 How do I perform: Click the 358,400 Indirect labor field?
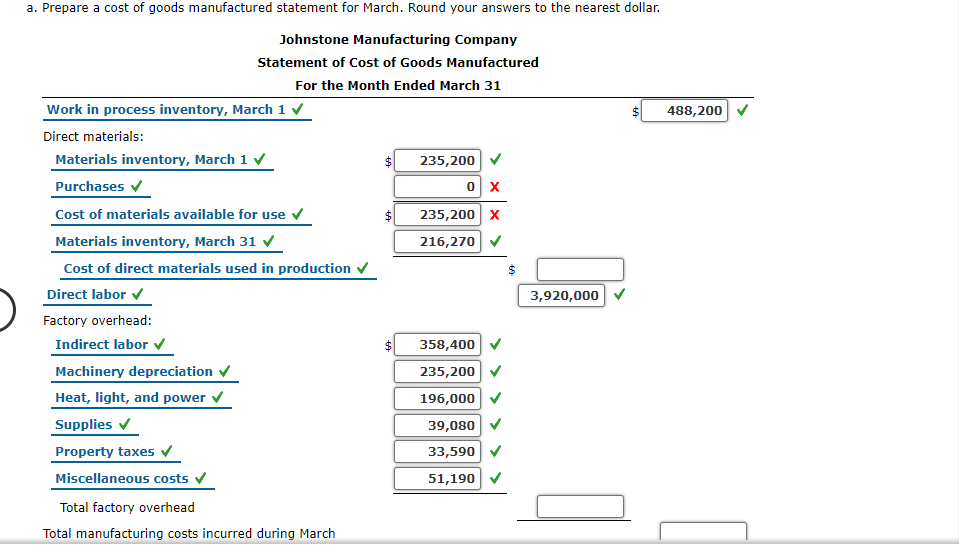[437, 344]
